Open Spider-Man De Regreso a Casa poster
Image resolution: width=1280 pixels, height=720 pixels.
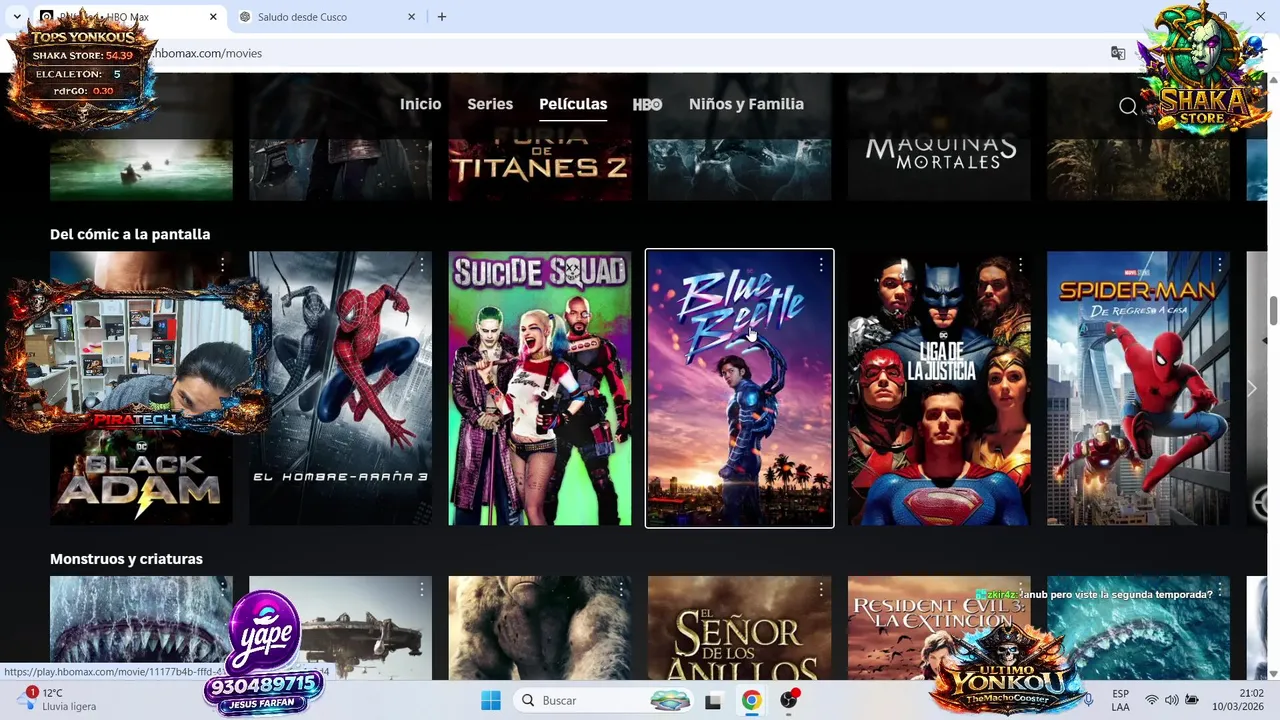(x=1138, y=388)
